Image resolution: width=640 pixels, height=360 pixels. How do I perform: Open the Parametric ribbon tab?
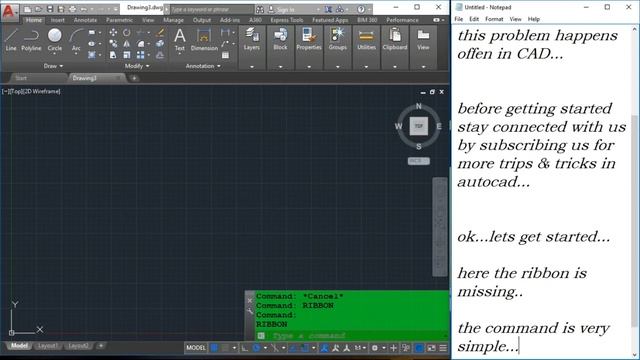119,20
